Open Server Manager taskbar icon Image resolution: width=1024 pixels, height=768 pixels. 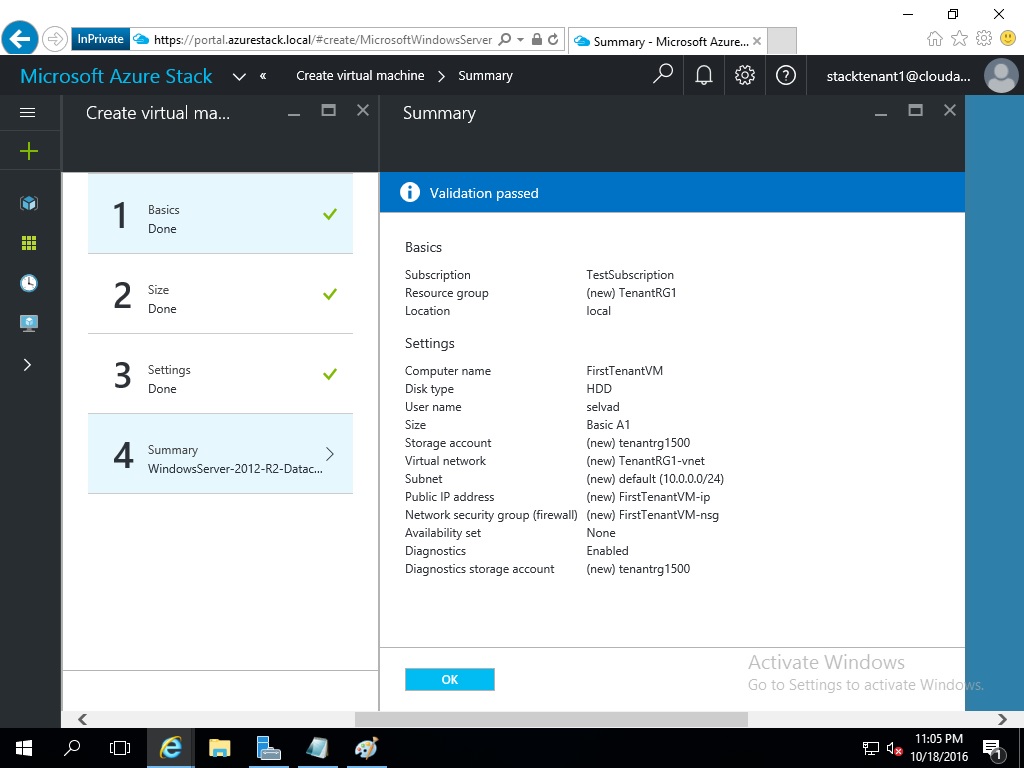(268, 748)
